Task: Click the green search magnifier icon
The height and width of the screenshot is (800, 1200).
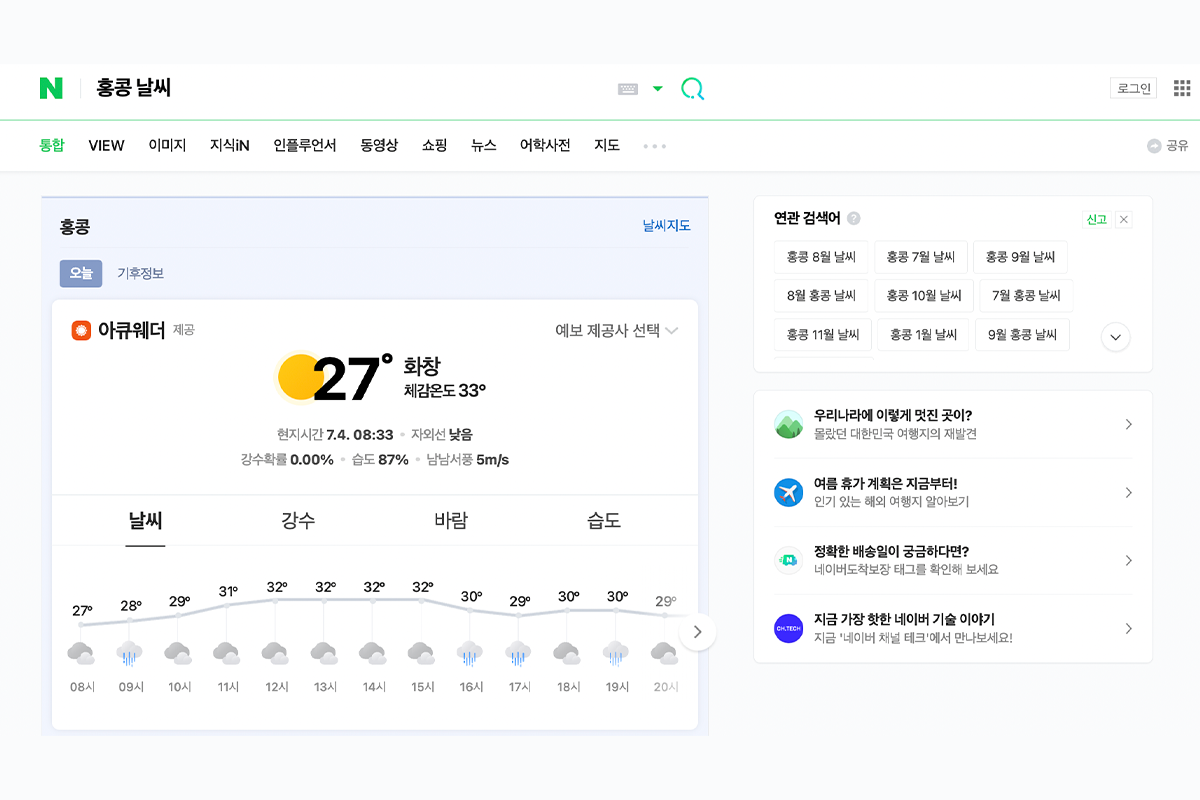Action: click(x=692, y=88)
